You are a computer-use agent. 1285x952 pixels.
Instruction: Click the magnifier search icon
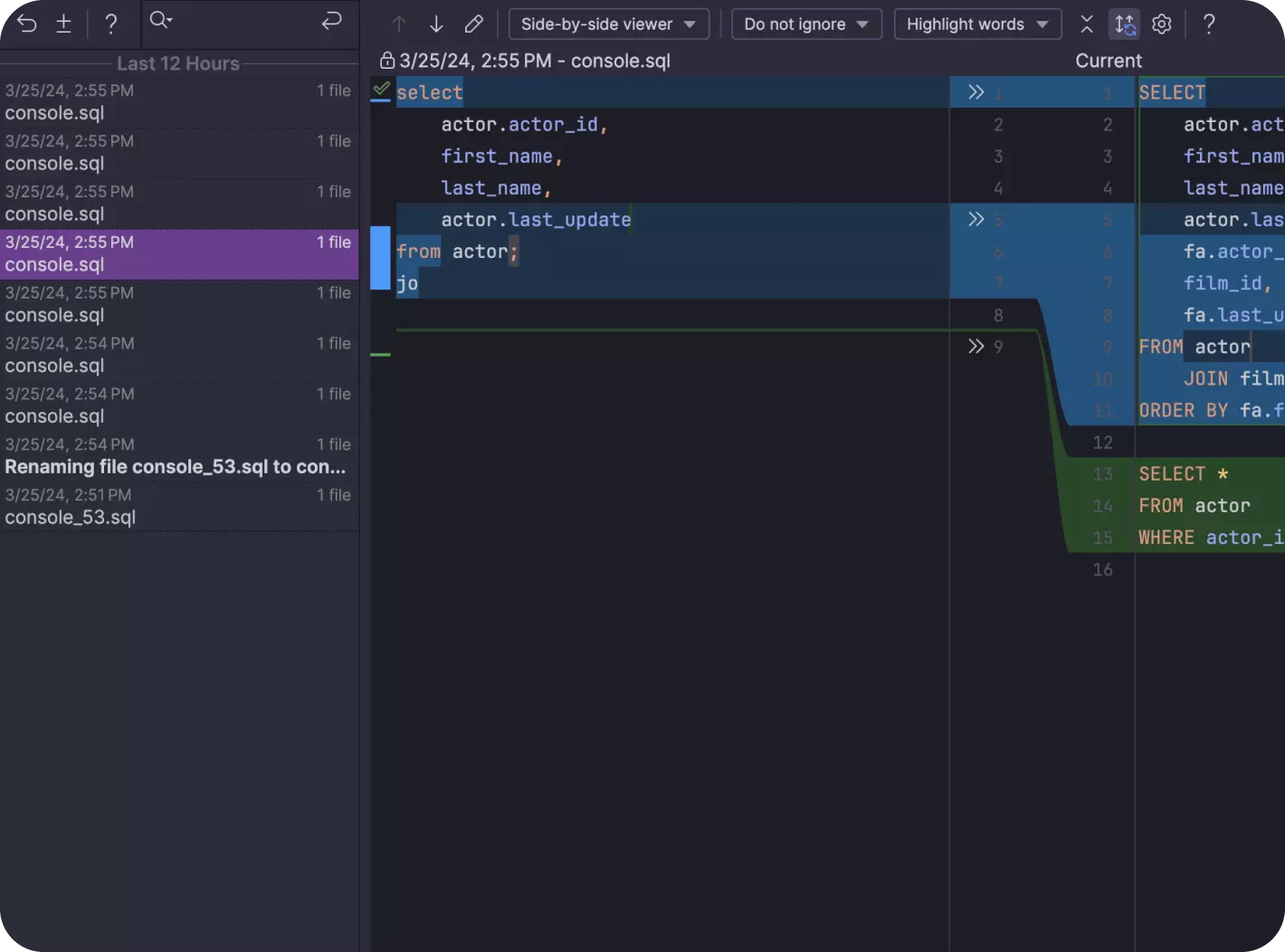pyautogui.click(x=160, y=21)
